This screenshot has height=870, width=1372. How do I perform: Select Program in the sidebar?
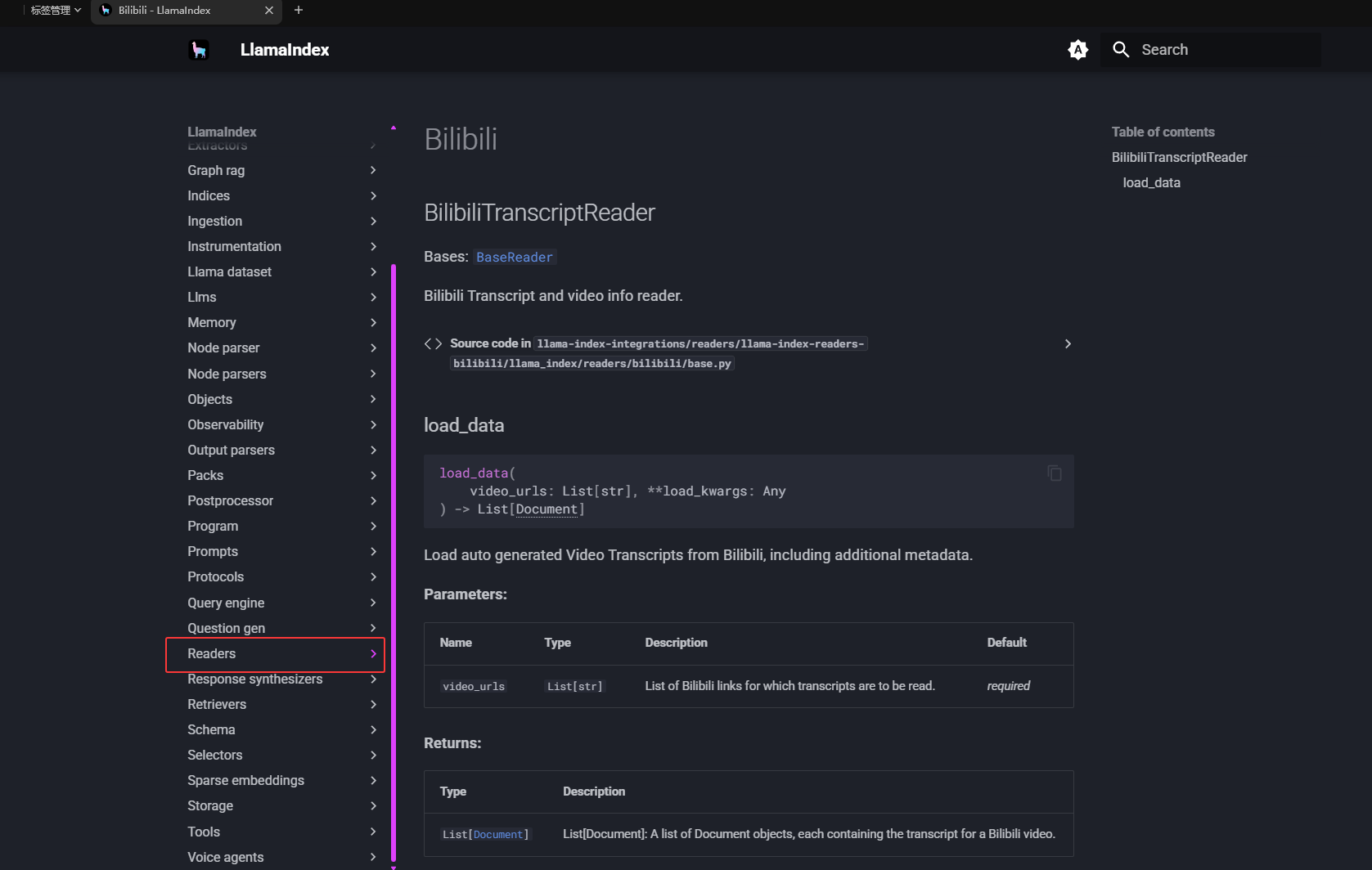pos(213,526)
